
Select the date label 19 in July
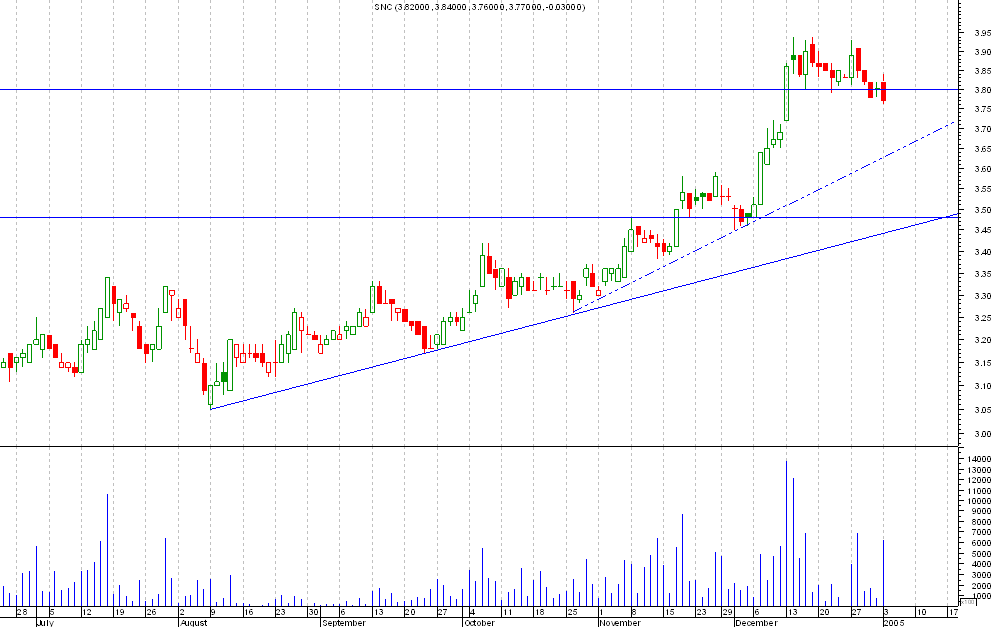click(120, 612)
